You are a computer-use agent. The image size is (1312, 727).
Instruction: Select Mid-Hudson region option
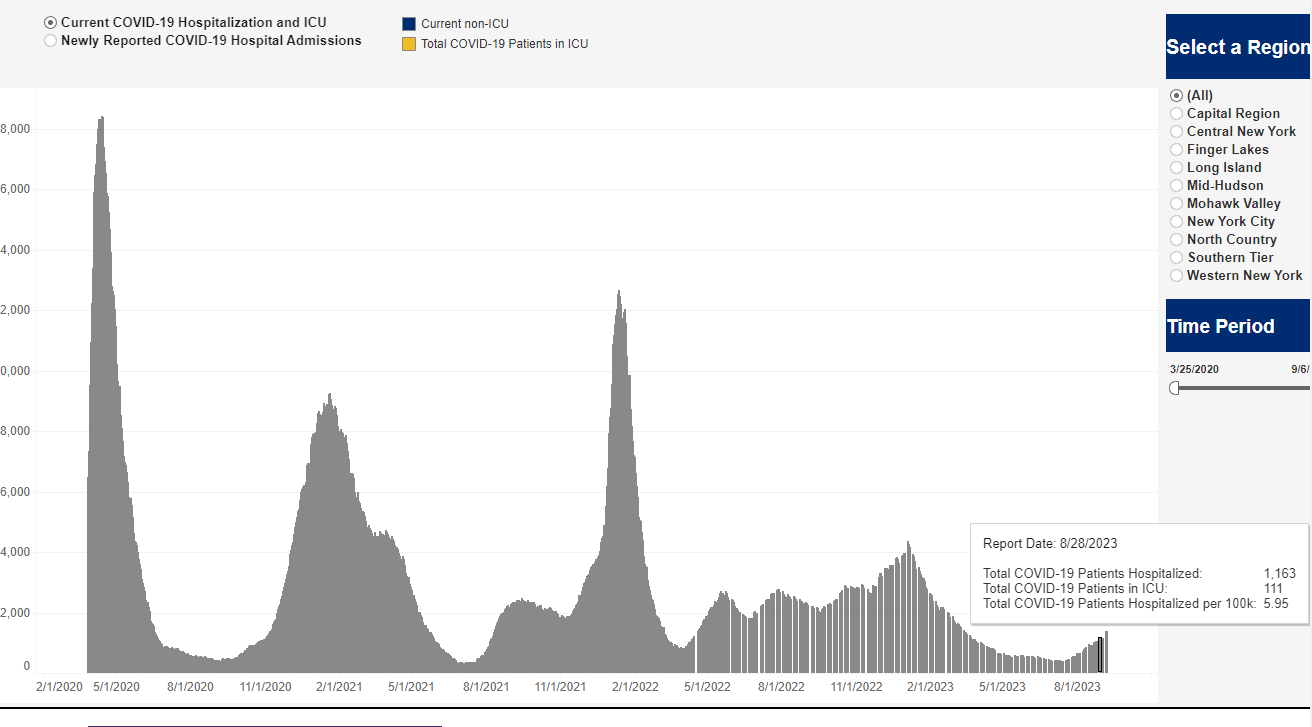tap(1176, 186)
